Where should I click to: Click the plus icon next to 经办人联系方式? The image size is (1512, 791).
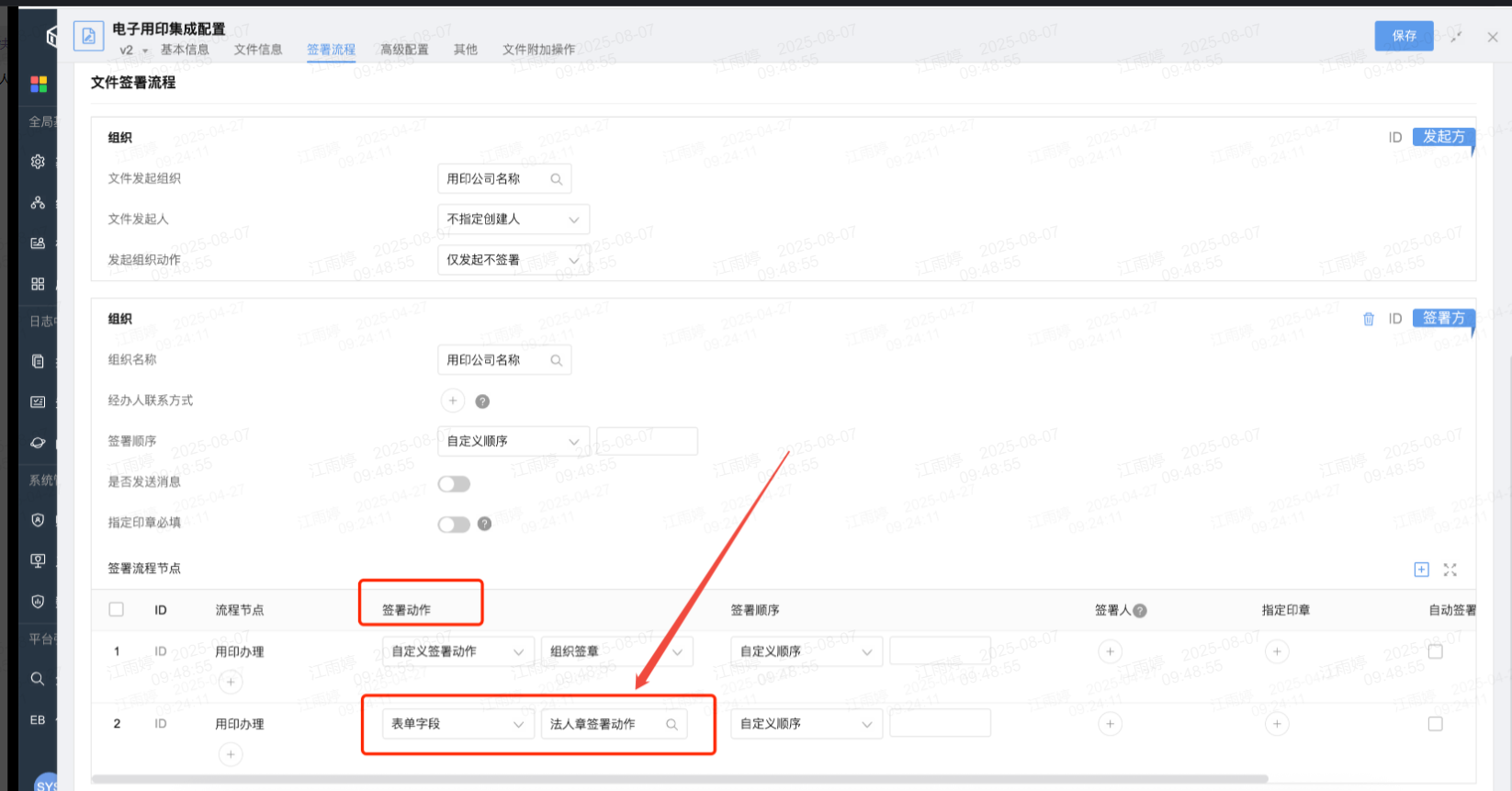click(453, 401)
